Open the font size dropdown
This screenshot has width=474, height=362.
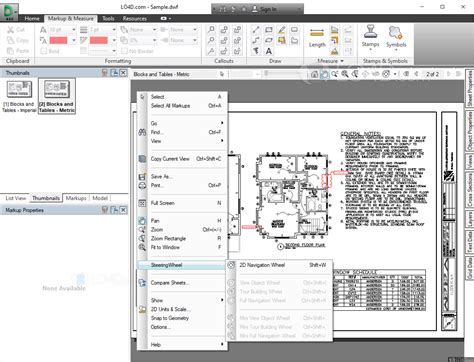(74, 30)
